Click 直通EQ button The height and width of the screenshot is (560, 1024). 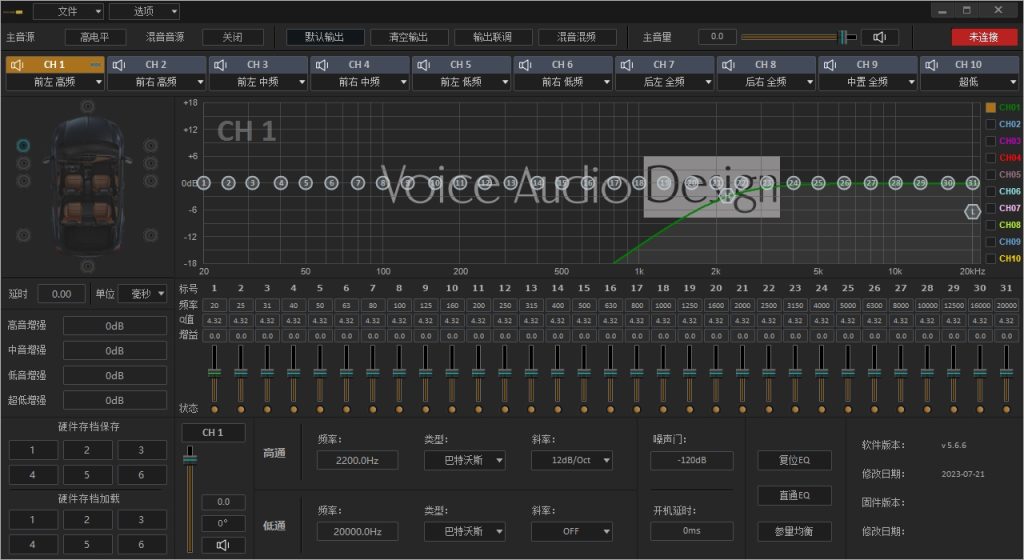[794, 495]
